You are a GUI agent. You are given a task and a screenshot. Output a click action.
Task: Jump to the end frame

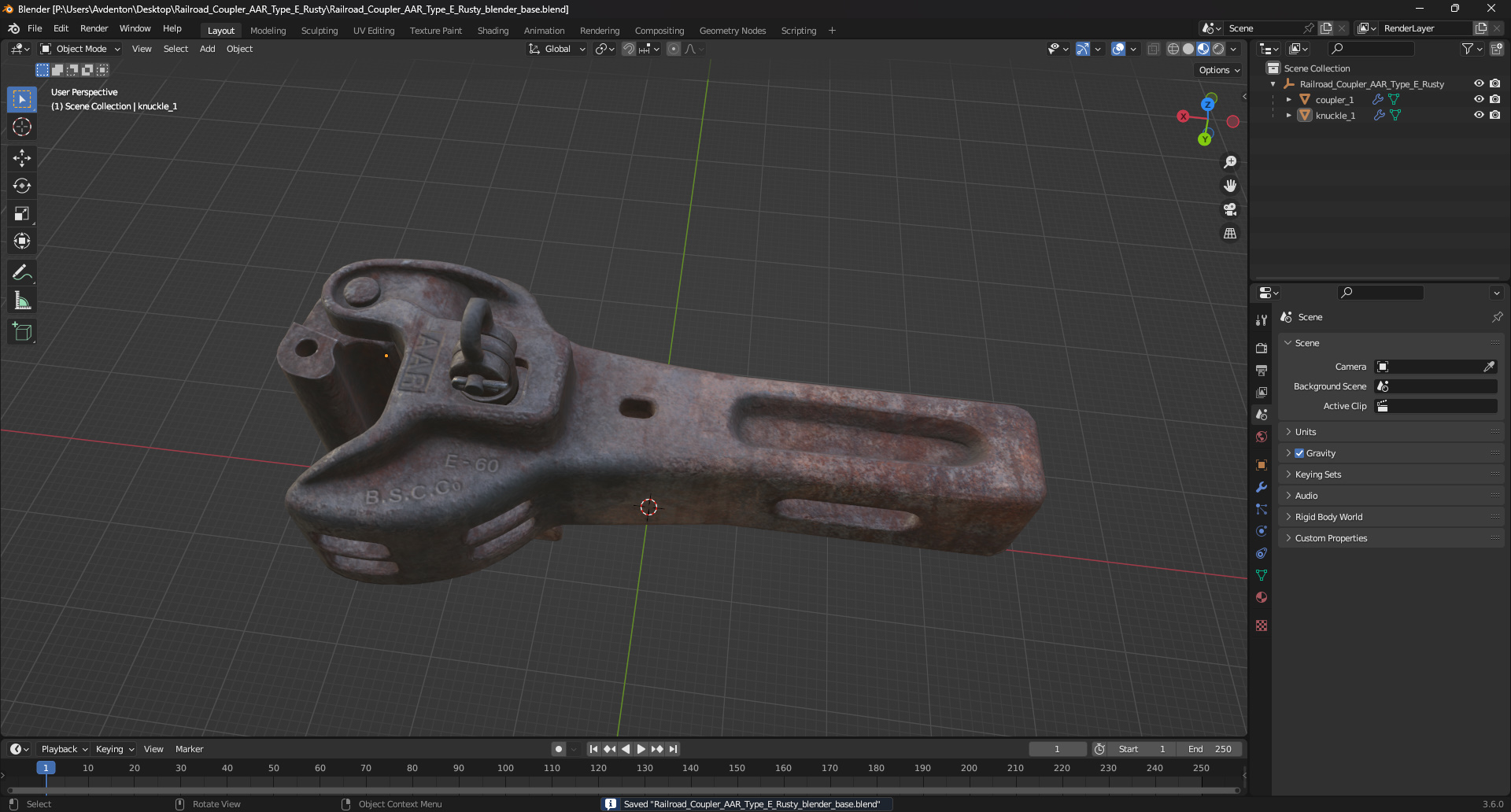pos(673,749)
